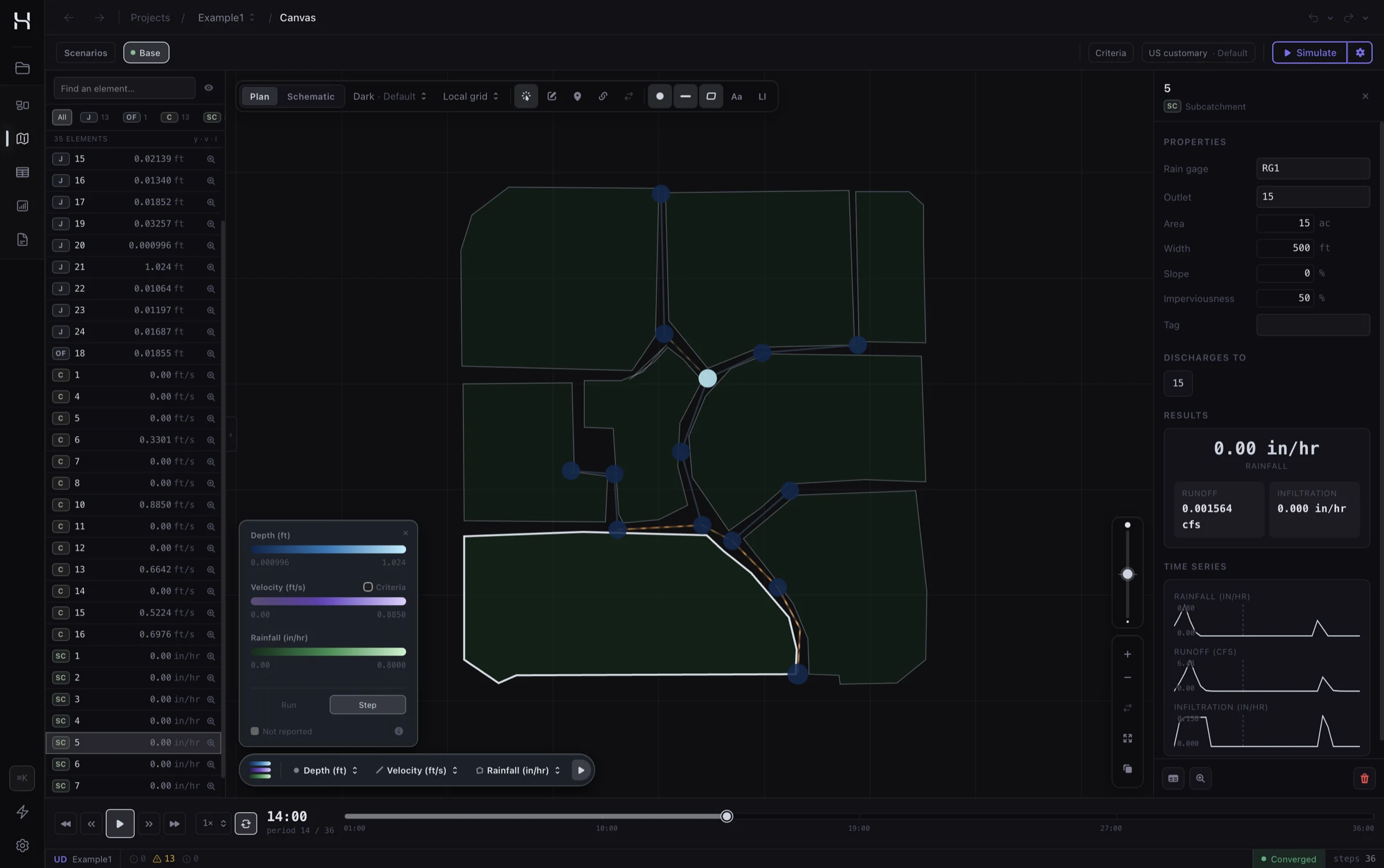Toggle node display circle button
Viewport: 1384px width, 868px height.
coord(660,96)
